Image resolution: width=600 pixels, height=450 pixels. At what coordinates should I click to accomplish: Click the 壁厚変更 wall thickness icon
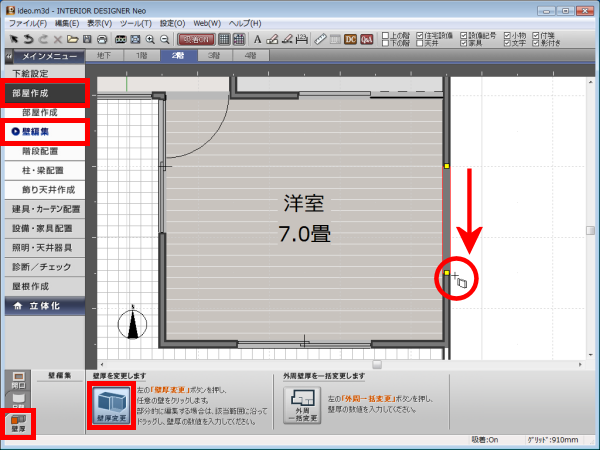[x=110, y=407]
